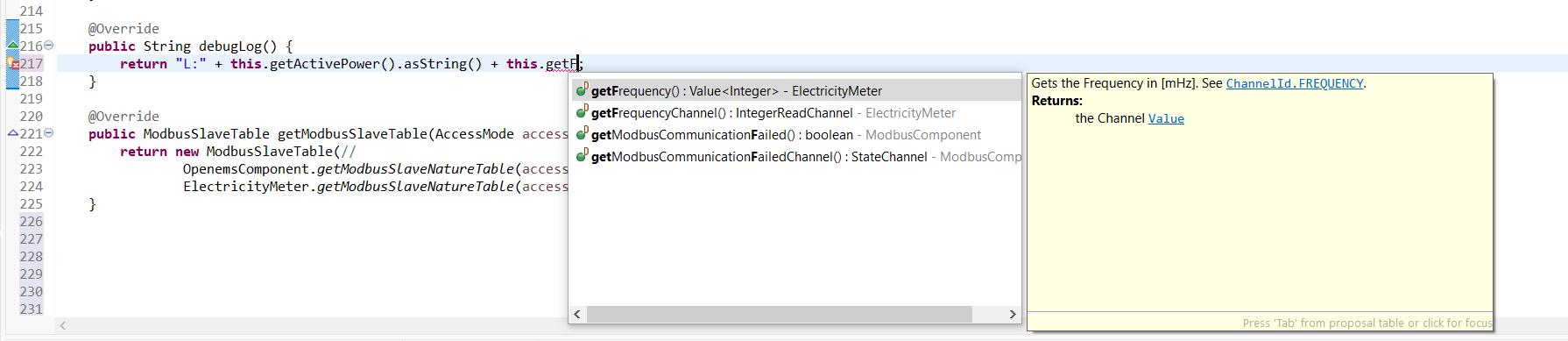Click the proposal list horizontal scrollbar thumb

coord(779,314)
